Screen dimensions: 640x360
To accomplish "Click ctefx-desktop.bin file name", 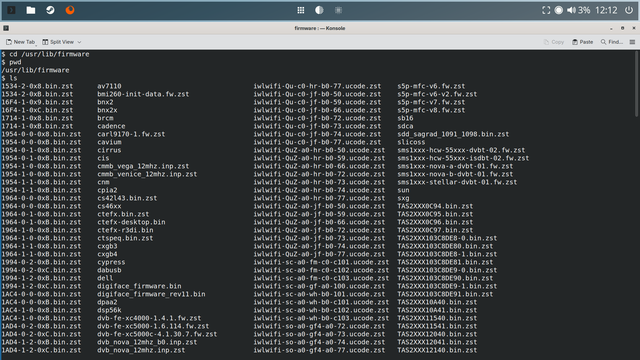I will tap(131, 222).
